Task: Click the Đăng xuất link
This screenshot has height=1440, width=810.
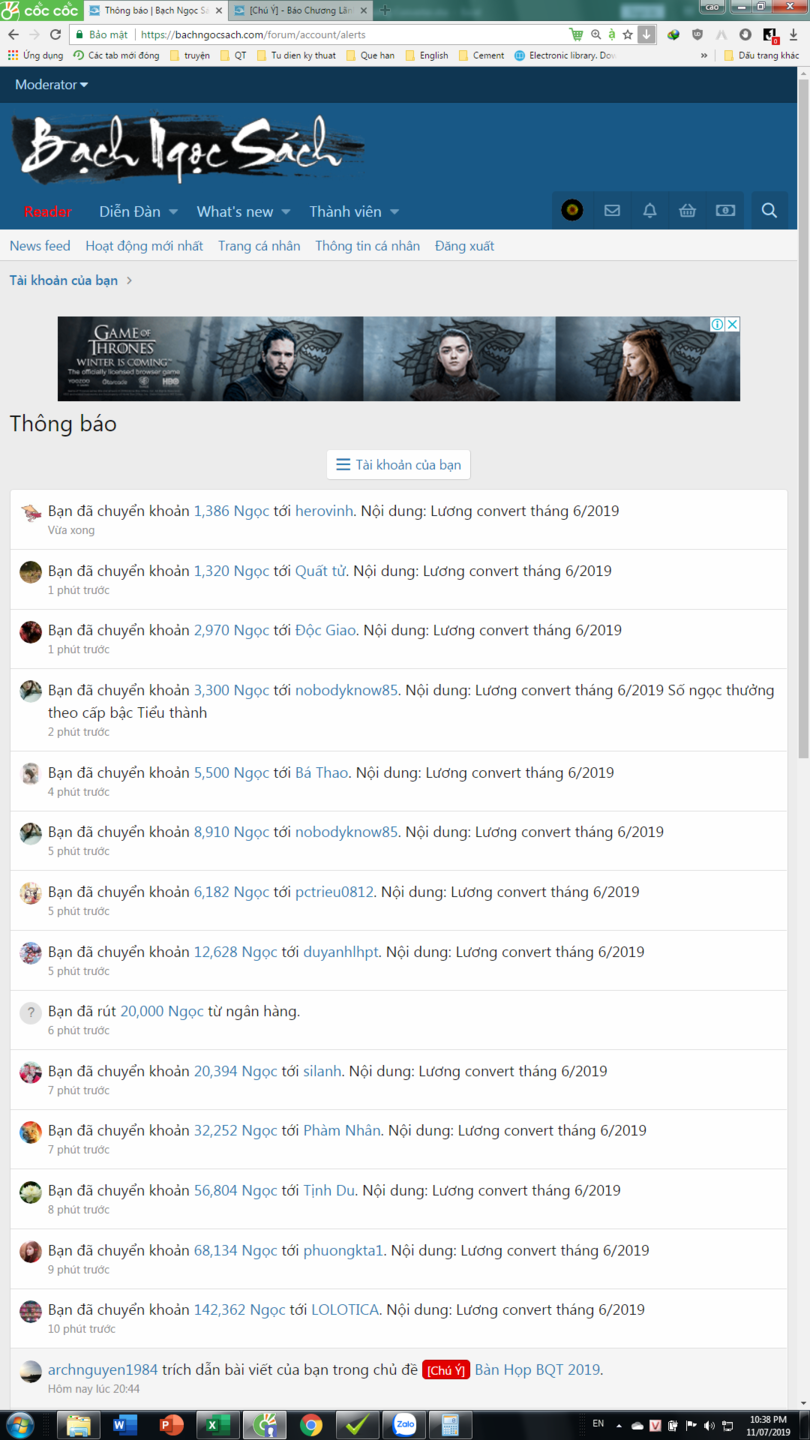Action: click(x=464, y=246)
